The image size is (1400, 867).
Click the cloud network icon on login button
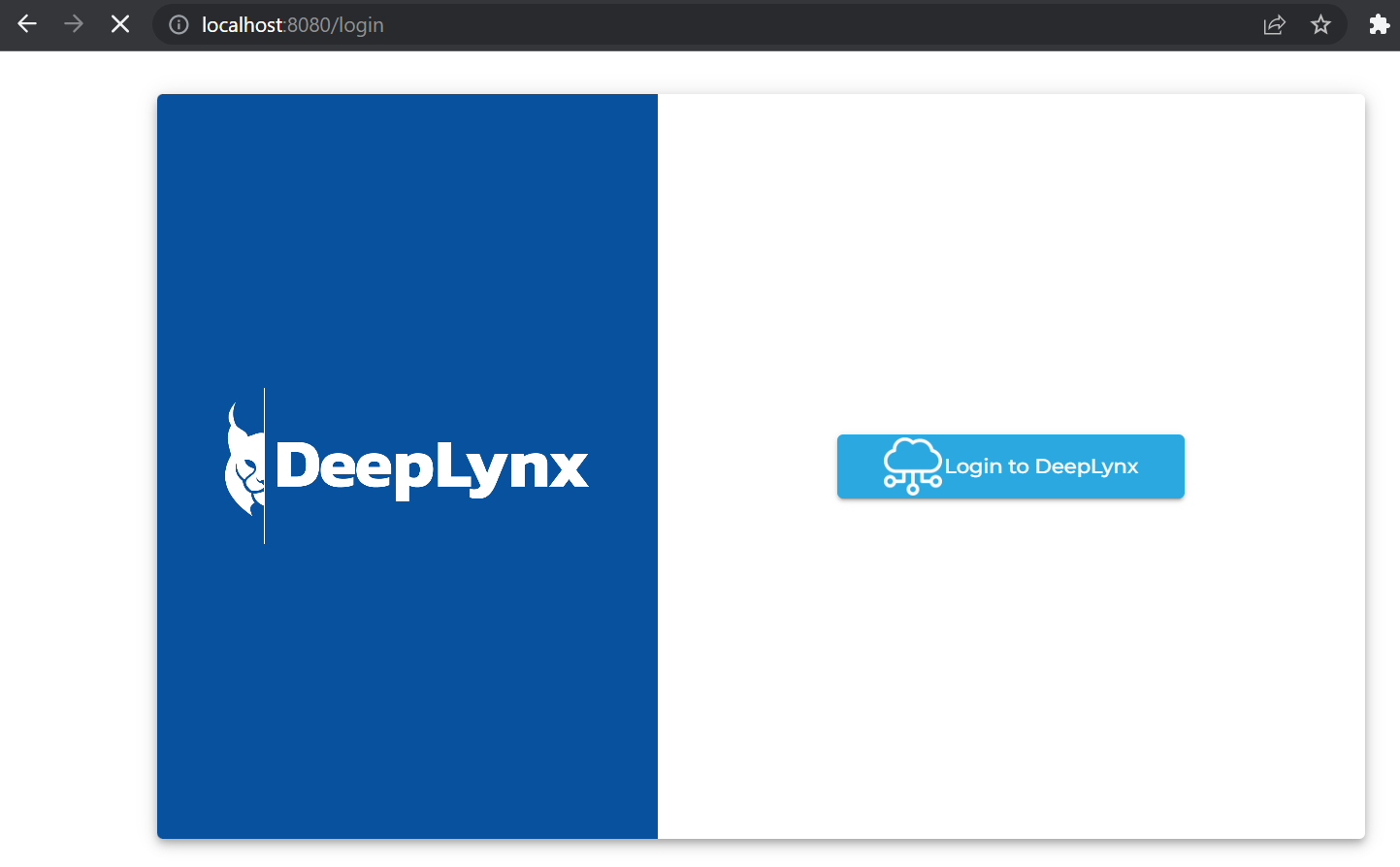click(x=912, y=466)
